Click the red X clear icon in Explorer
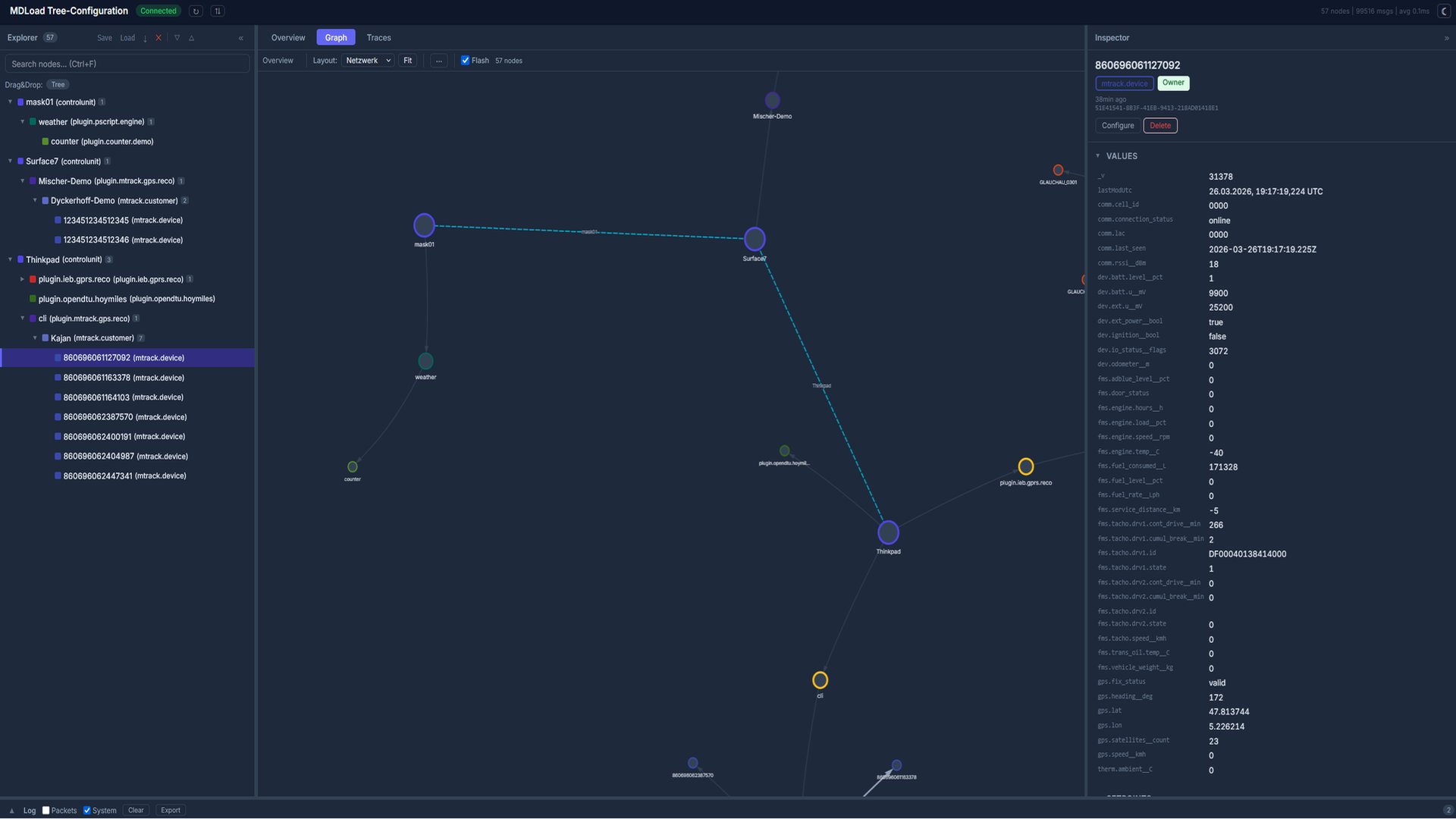Screen dimensions: 1456x819 [158, 37]
